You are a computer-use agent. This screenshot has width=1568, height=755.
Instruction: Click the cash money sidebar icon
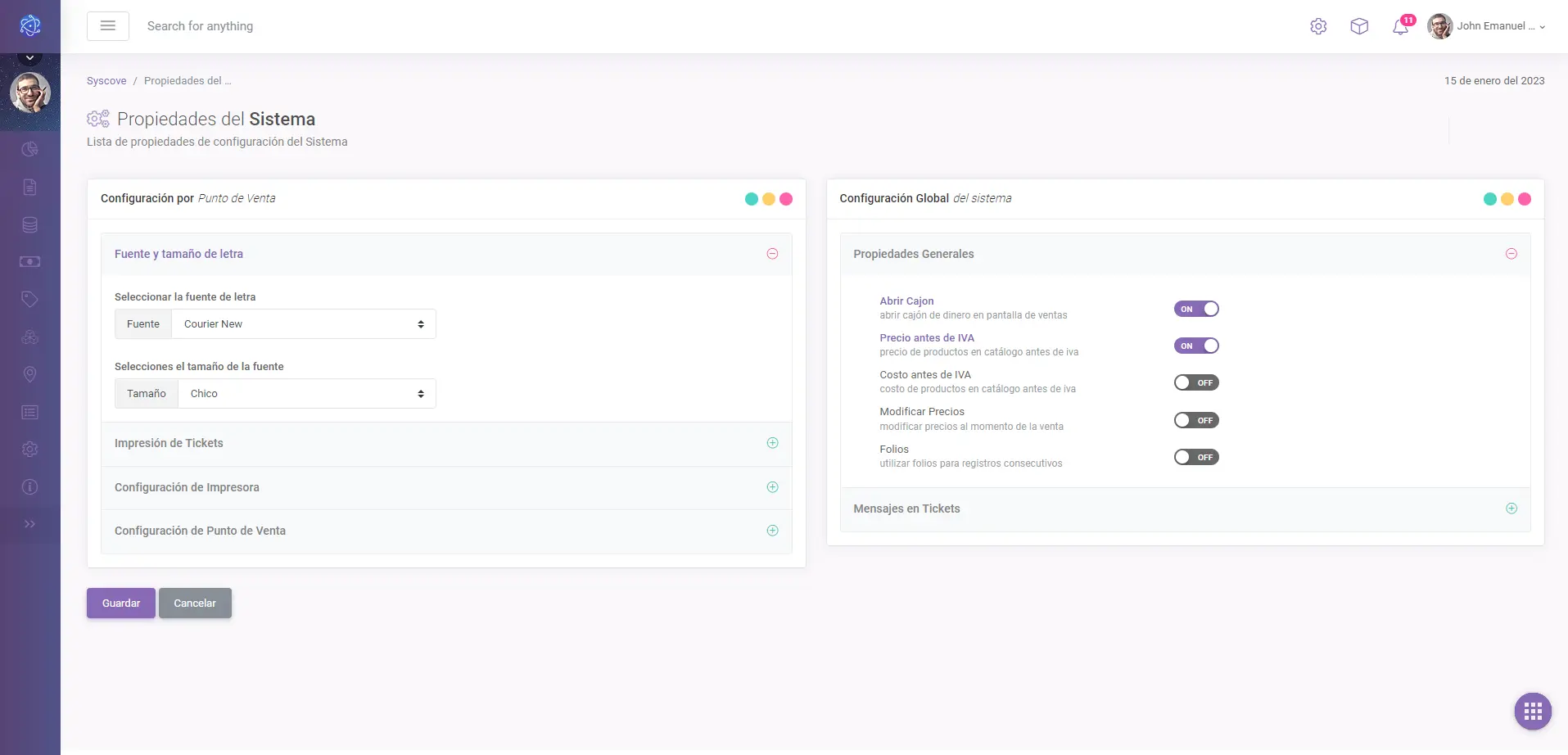tap(29, 262)
